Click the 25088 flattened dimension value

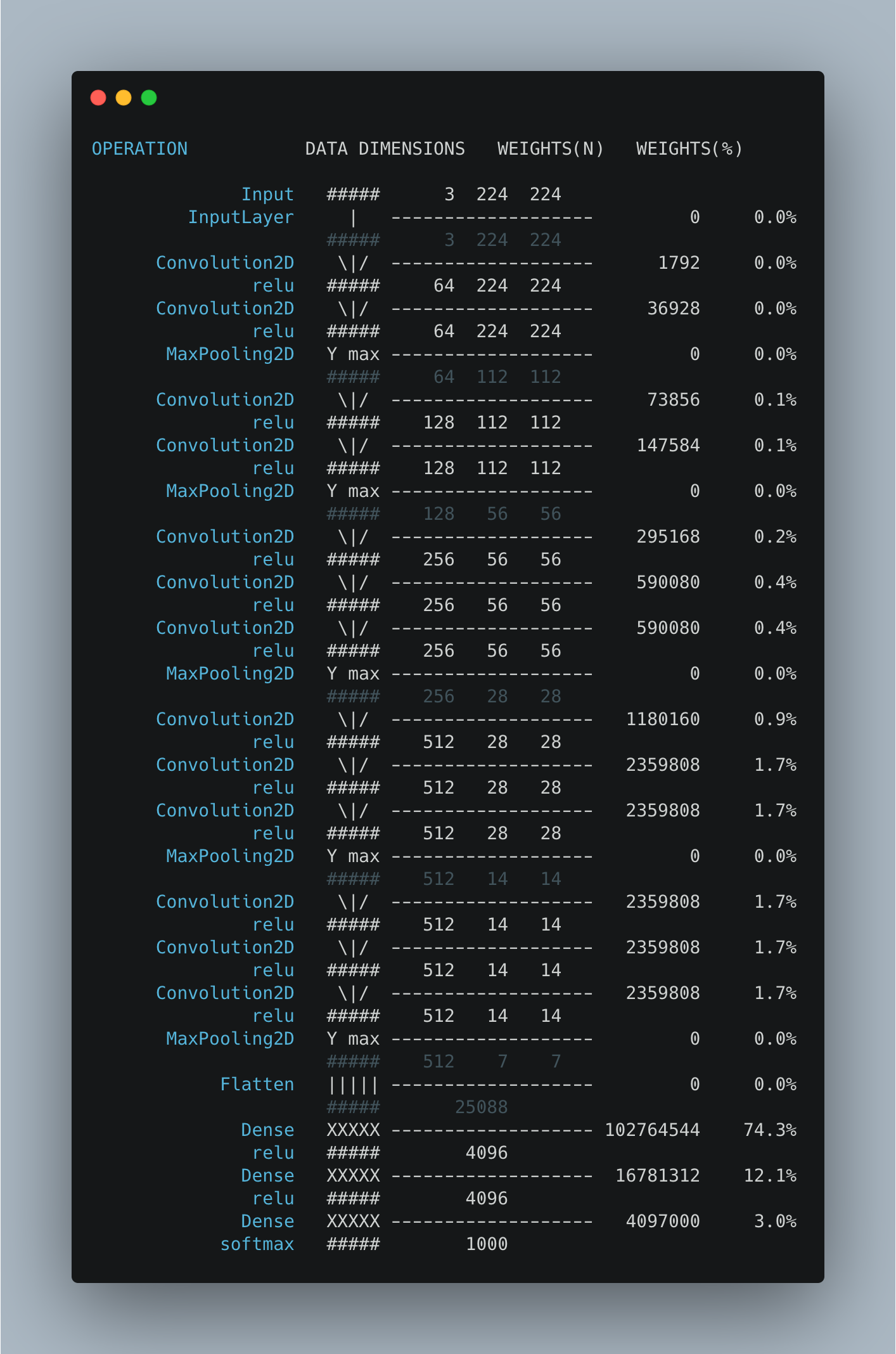click(482, 1107)
